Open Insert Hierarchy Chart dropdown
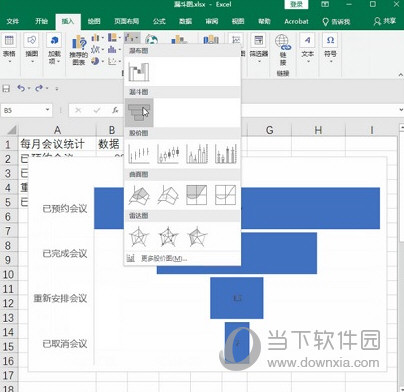404x392 pixels. (x=114, y=38)
